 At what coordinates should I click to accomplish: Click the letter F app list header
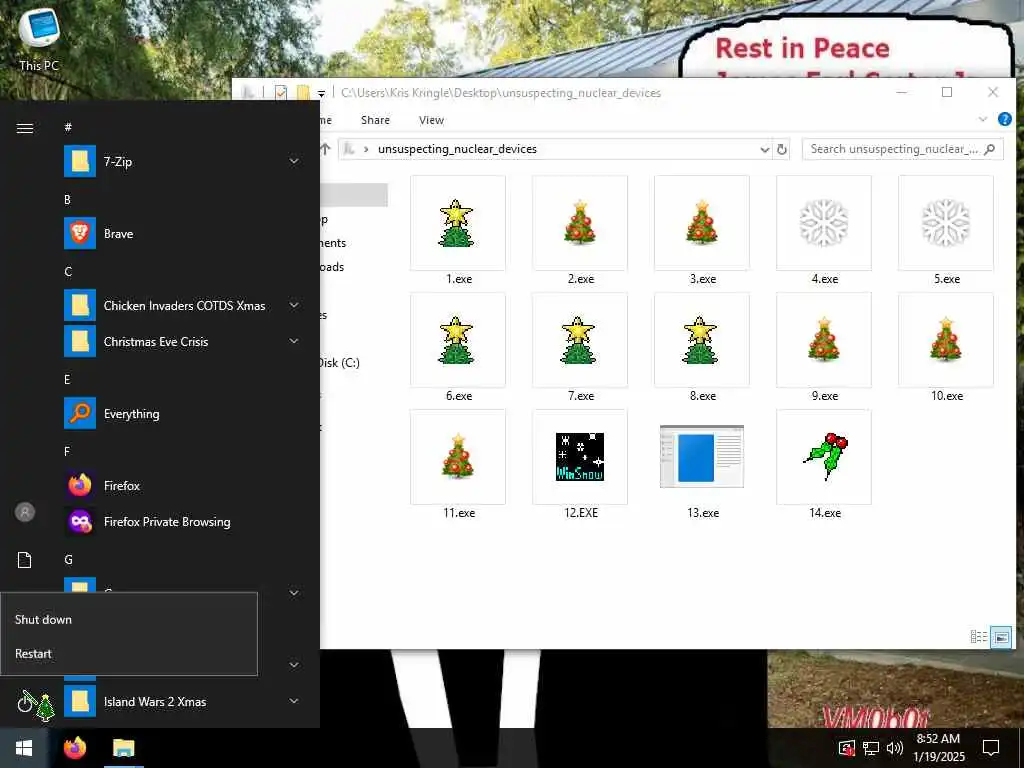coord(67,451)
